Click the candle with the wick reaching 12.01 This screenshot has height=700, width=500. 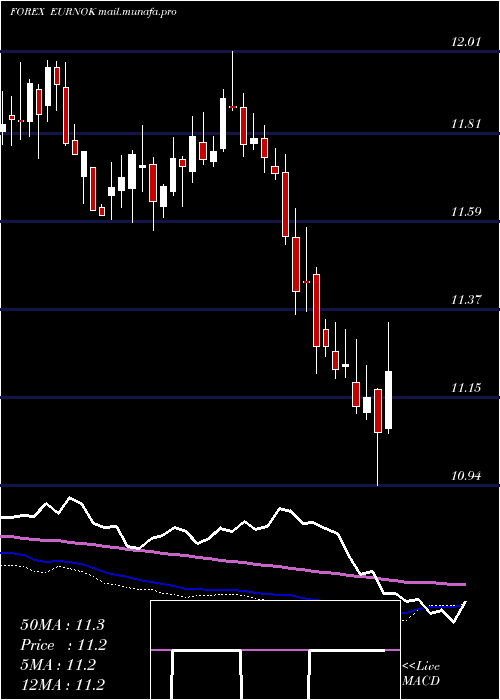[x=232, y=107]
